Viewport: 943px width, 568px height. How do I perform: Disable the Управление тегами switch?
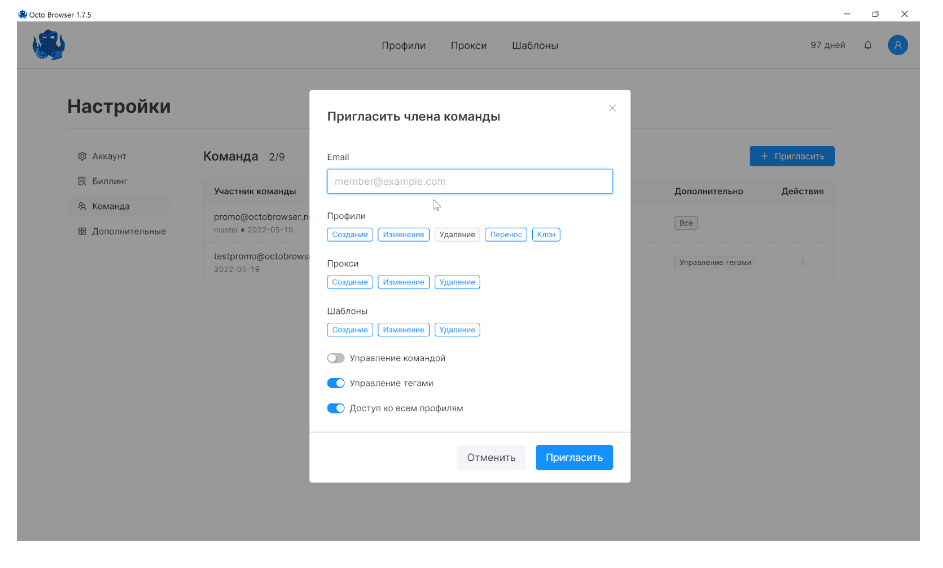(x=336, y=383)
